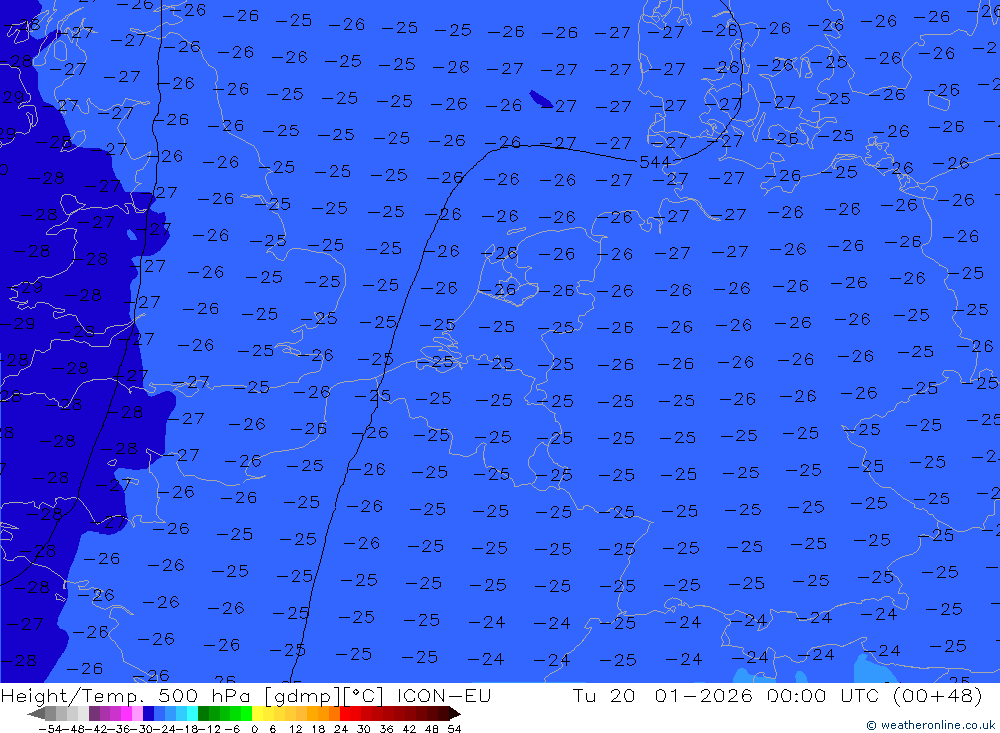This screenshot has width=1000, height=733.
Task: Click the 00:00 UTC time text
Action: [x=823, y=695]
